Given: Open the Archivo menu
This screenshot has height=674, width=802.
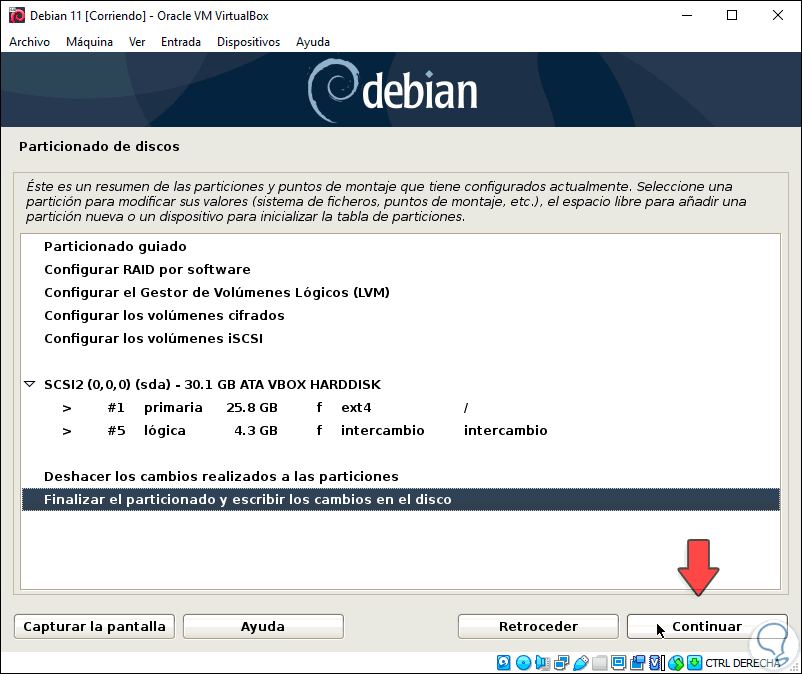Looking at the screenshot, I should click(29, 42).
